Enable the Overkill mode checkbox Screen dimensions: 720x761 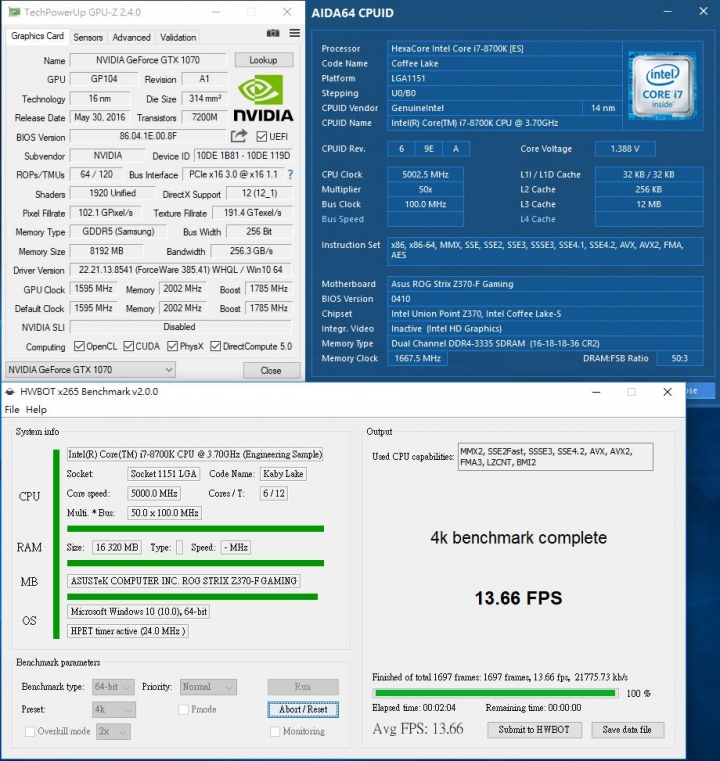pyautogui.click(x=30, y=731)
